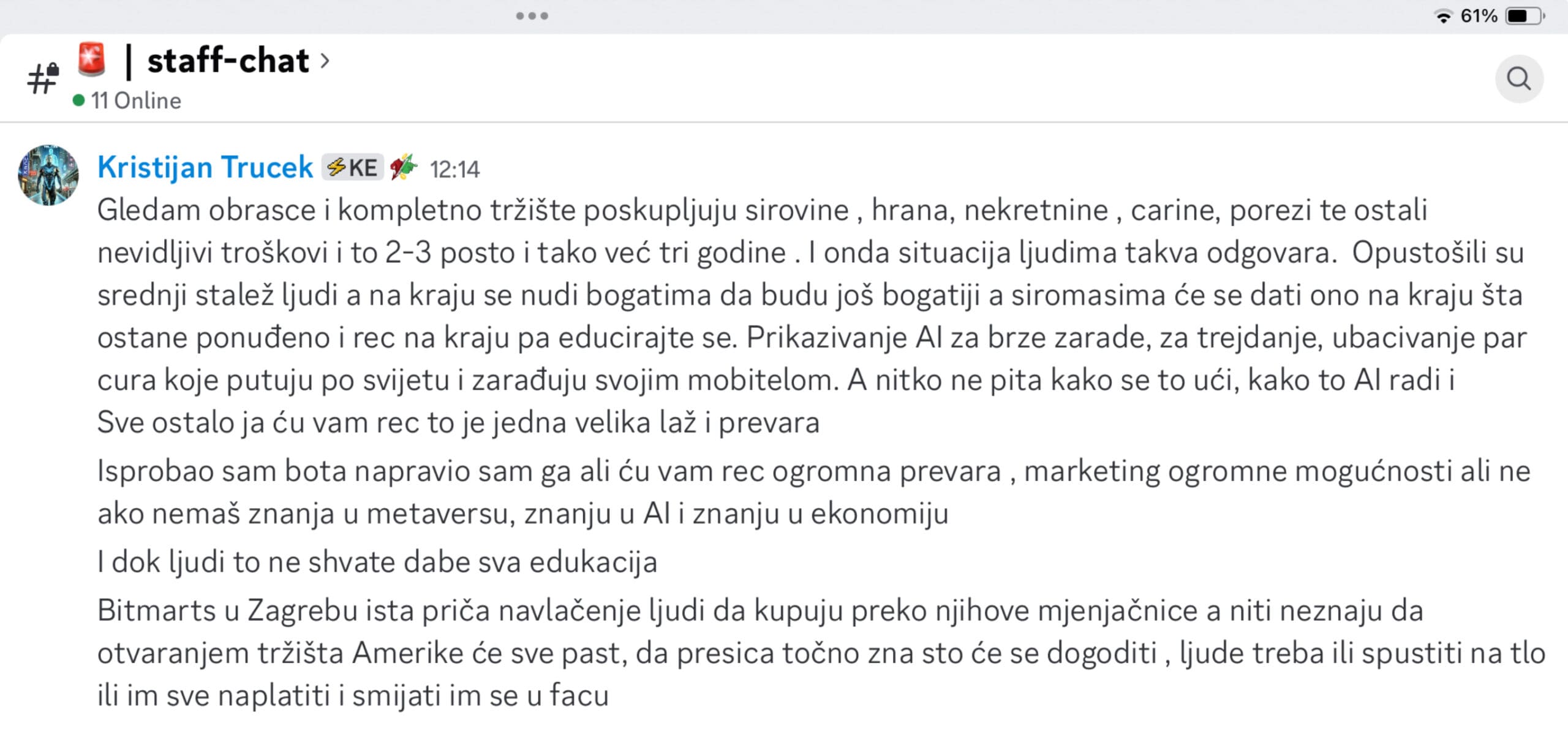
Task: Open the three-dot multitasking menu
Action: [532, 16]
